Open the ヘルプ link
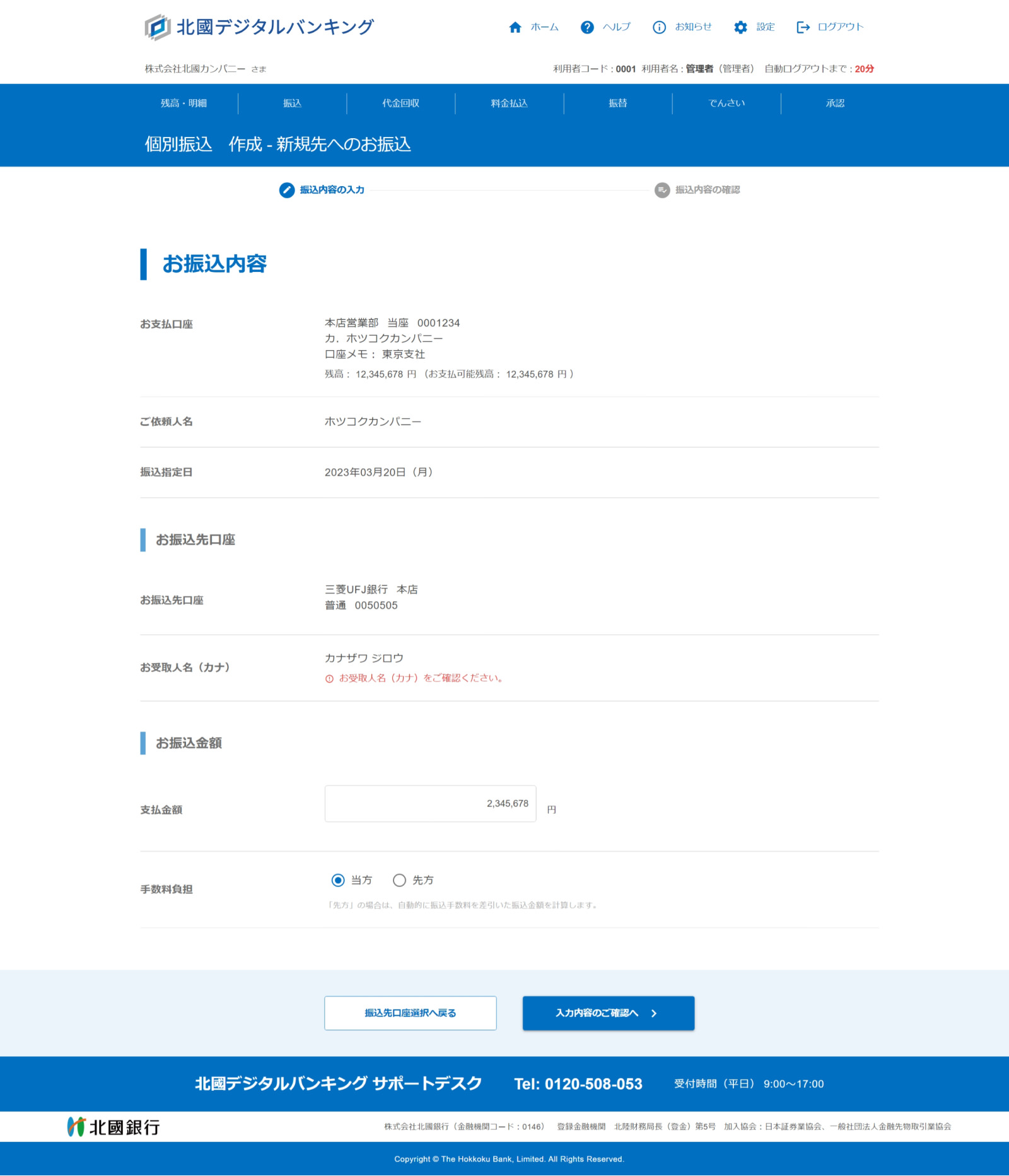 point(616,27)
